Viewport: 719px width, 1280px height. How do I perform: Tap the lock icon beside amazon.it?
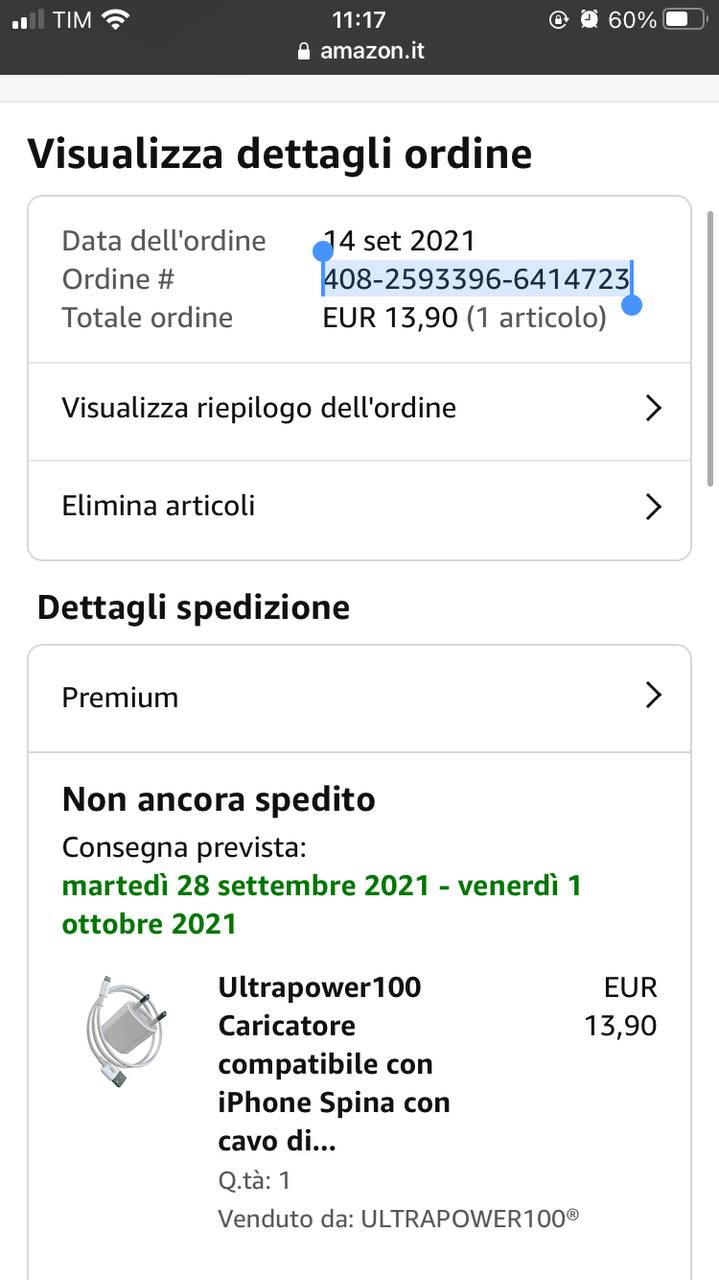pos(304,51)
